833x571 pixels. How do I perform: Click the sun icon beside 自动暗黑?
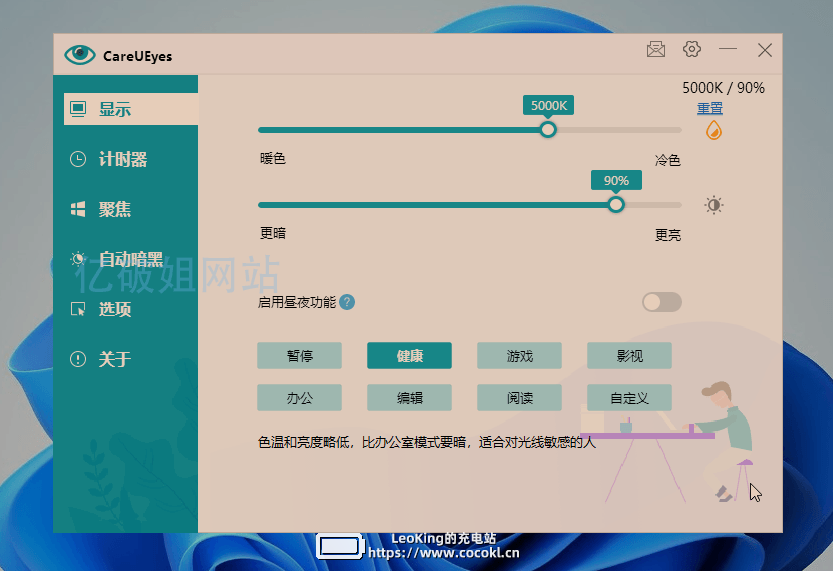coord(78,259)
